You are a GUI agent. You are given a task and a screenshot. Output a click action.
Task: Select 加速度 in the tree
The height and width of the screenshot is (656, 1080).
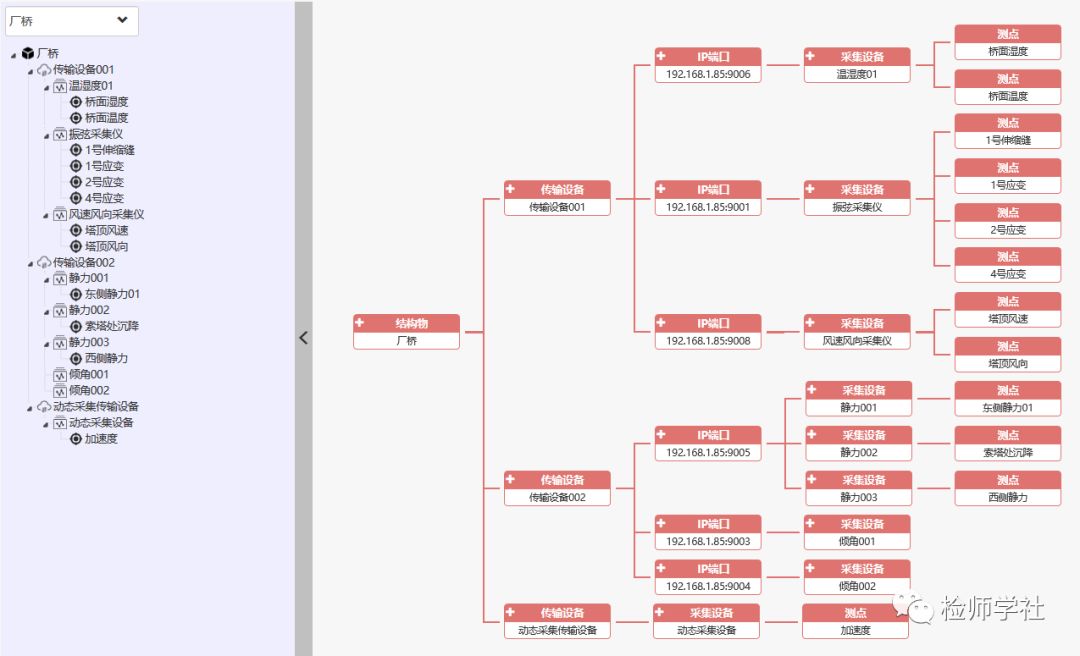(101, 438)
